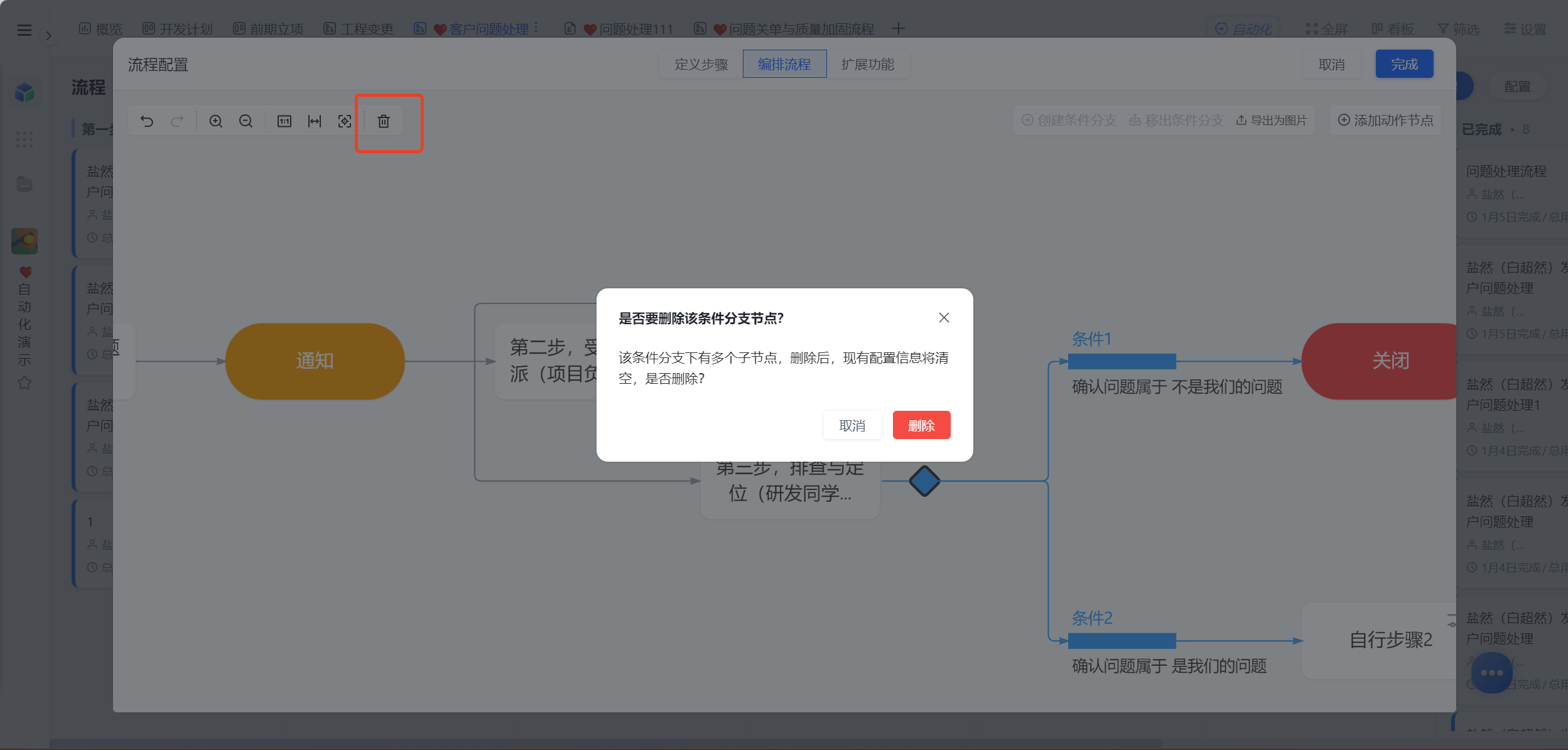Screen dimensions: 1568x750
Task: Open the 问题处理111 tab
Action: coord(619,29)
